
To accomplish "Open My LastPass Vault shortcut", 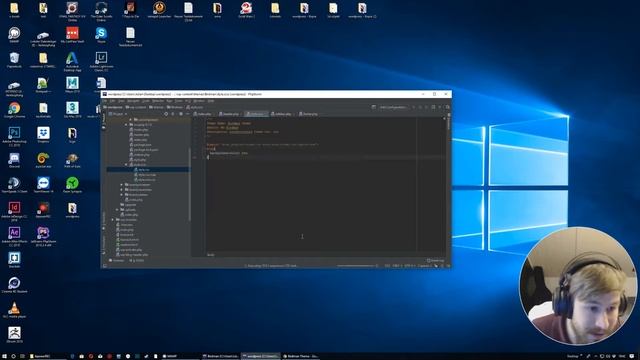I will point(72,34).
